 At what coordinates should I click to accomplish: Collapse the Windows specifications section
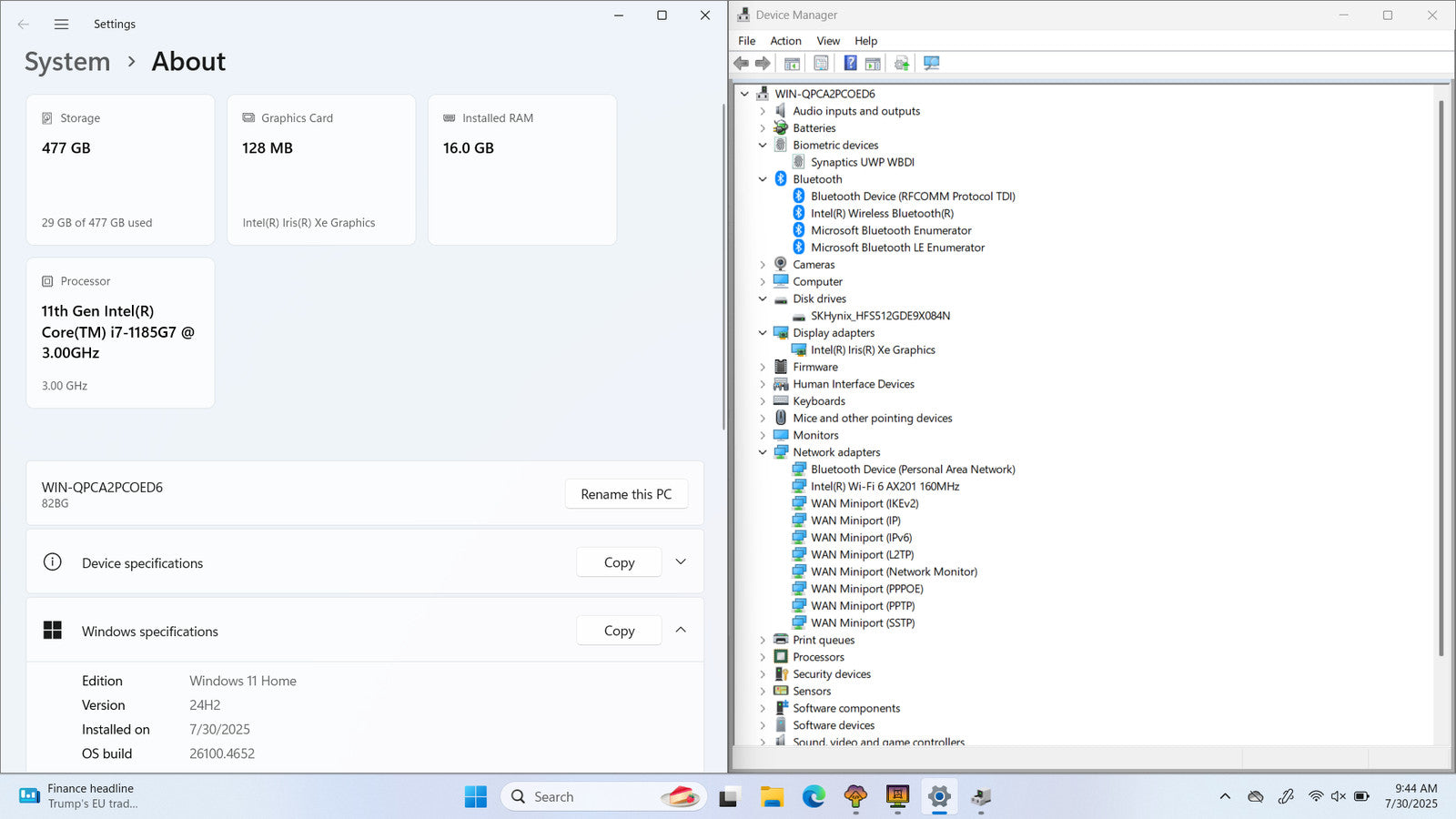click(681, 631)
